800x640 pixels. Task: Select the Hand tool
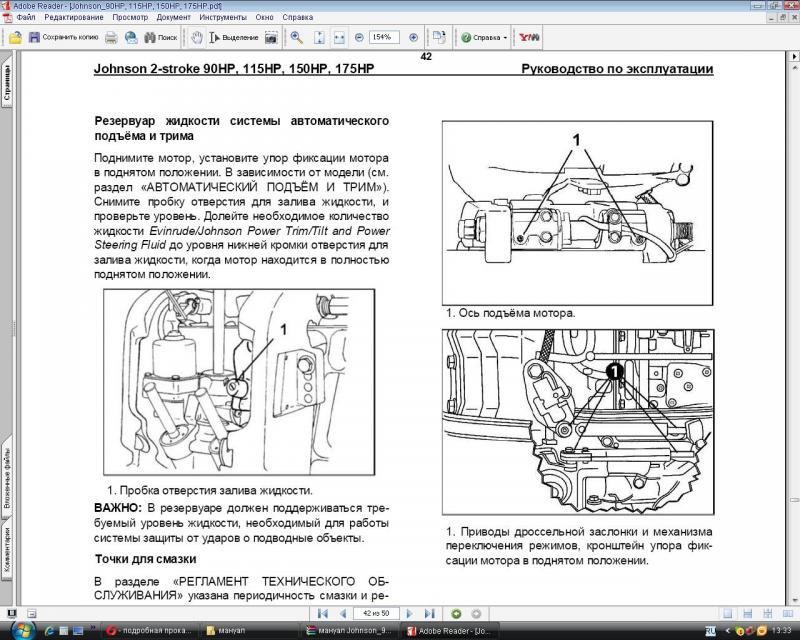pos(198,37)
